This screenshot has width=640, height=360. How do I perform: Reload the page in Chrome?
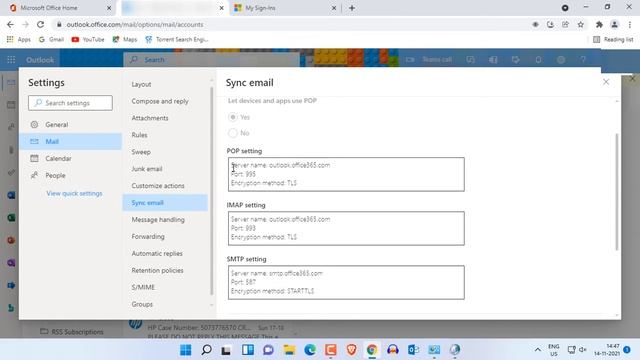click(x=40, y=24)
